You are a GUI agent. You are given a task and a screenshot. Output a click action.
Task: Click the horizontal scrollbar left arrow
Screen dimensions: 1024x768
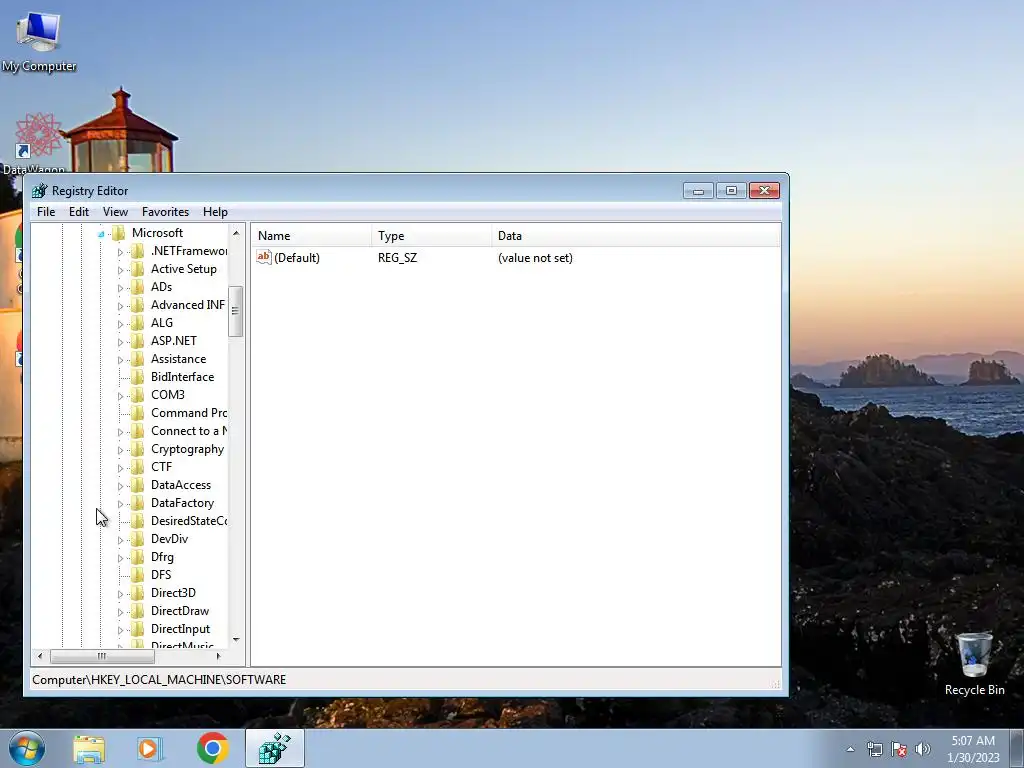click(x=40, y=656)
